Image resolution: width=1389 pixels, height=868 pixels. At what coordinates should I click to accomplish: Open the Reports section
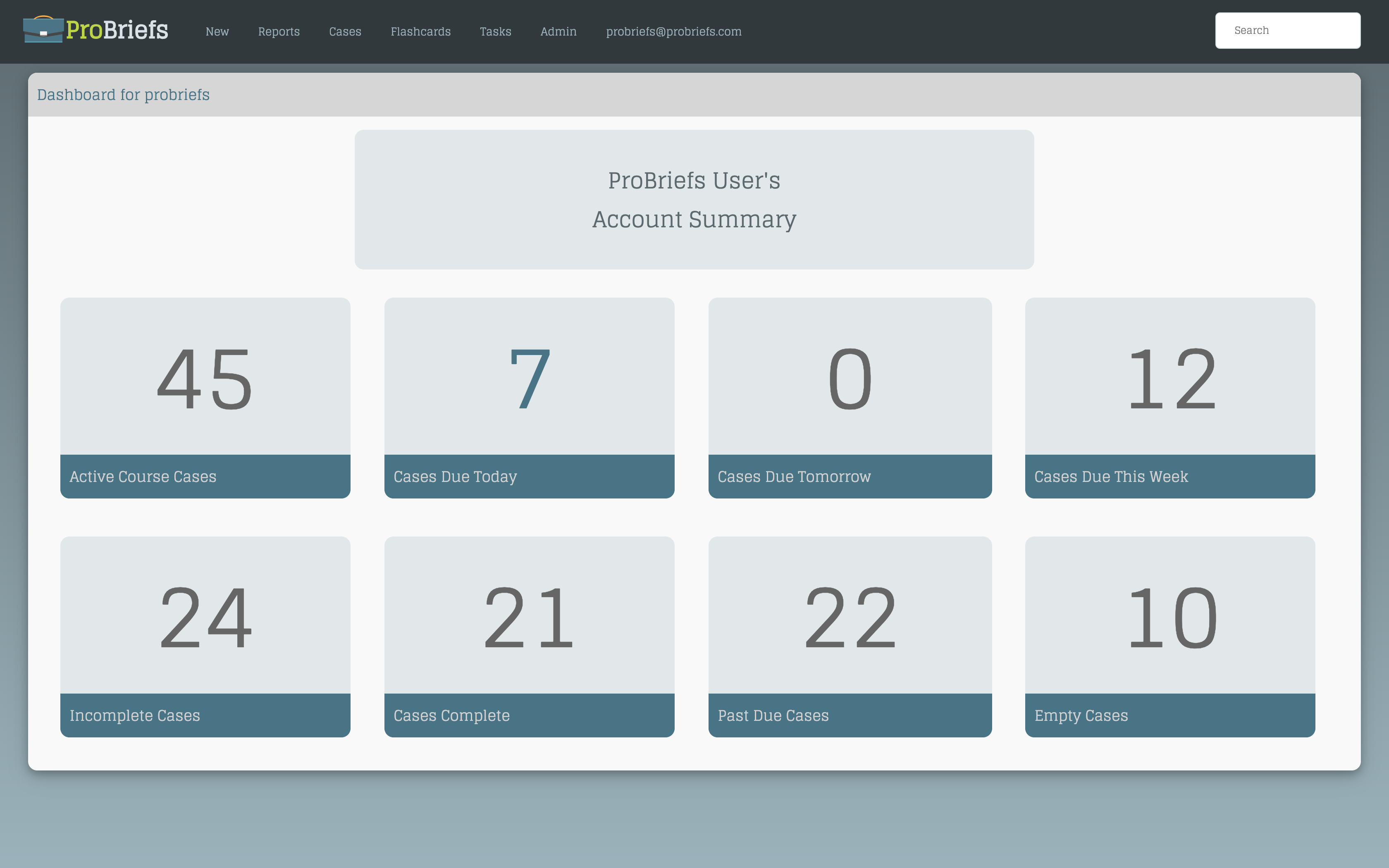coord(279,31)
